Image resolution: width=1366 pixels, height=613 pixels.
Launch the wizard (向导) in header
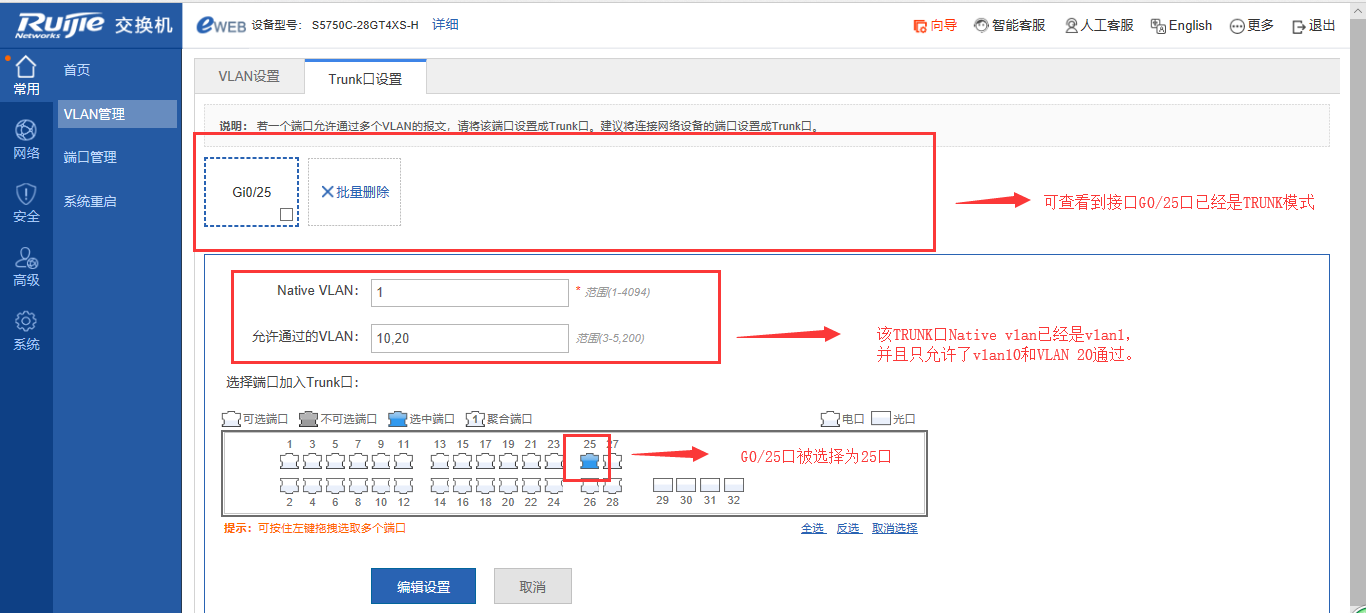[x=935, y=26]
